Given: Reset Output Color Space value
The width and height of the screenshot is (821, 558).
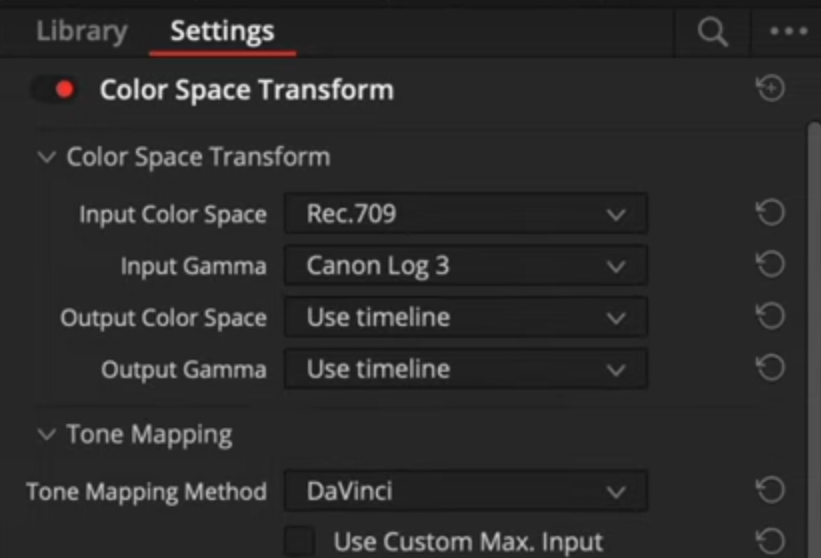Looking at the screenshot, I should tap(770, 317).
